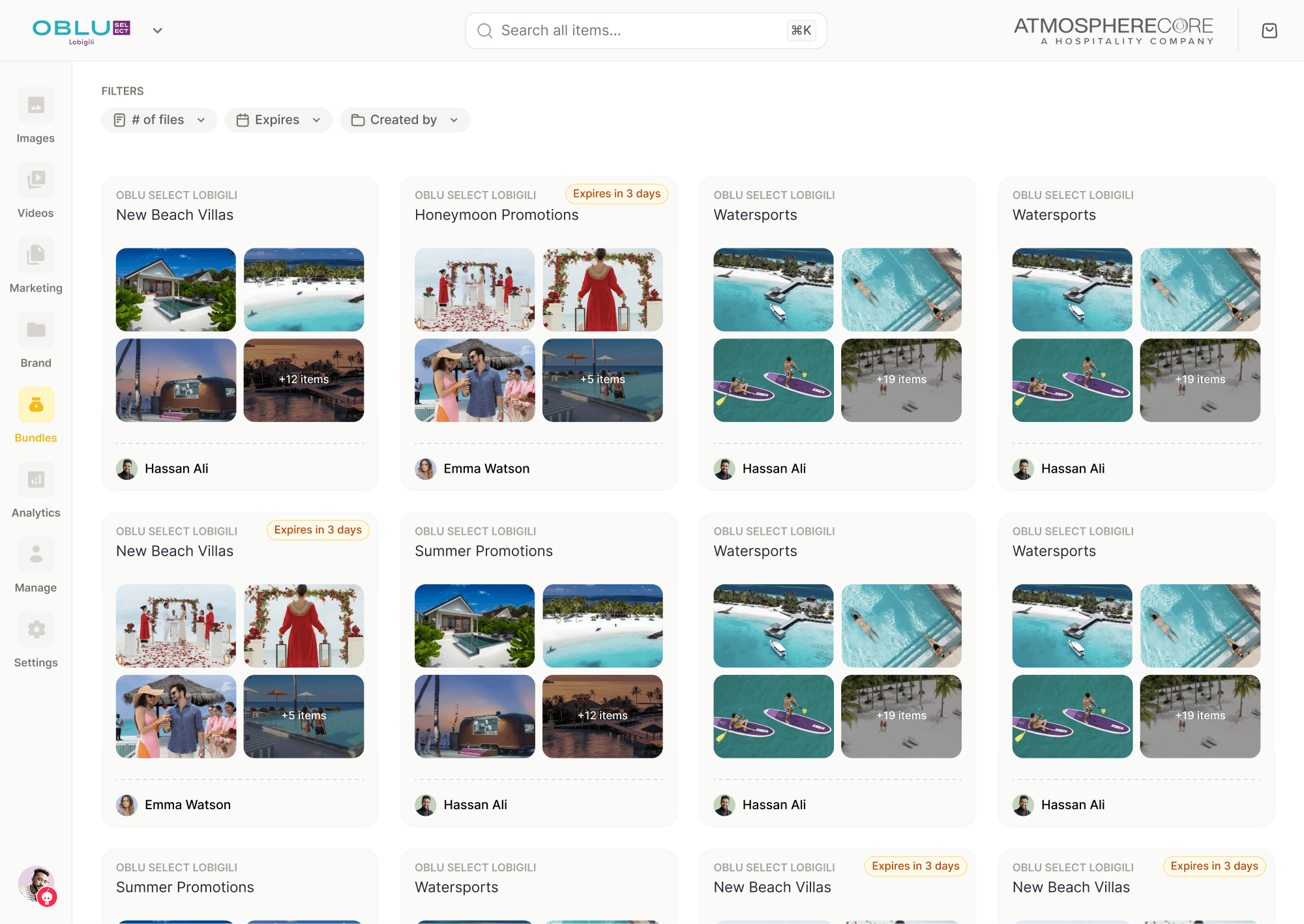Open the Settings gear icon
Image resolution: width=1304 pixels, height=924 pixels.
36,631
